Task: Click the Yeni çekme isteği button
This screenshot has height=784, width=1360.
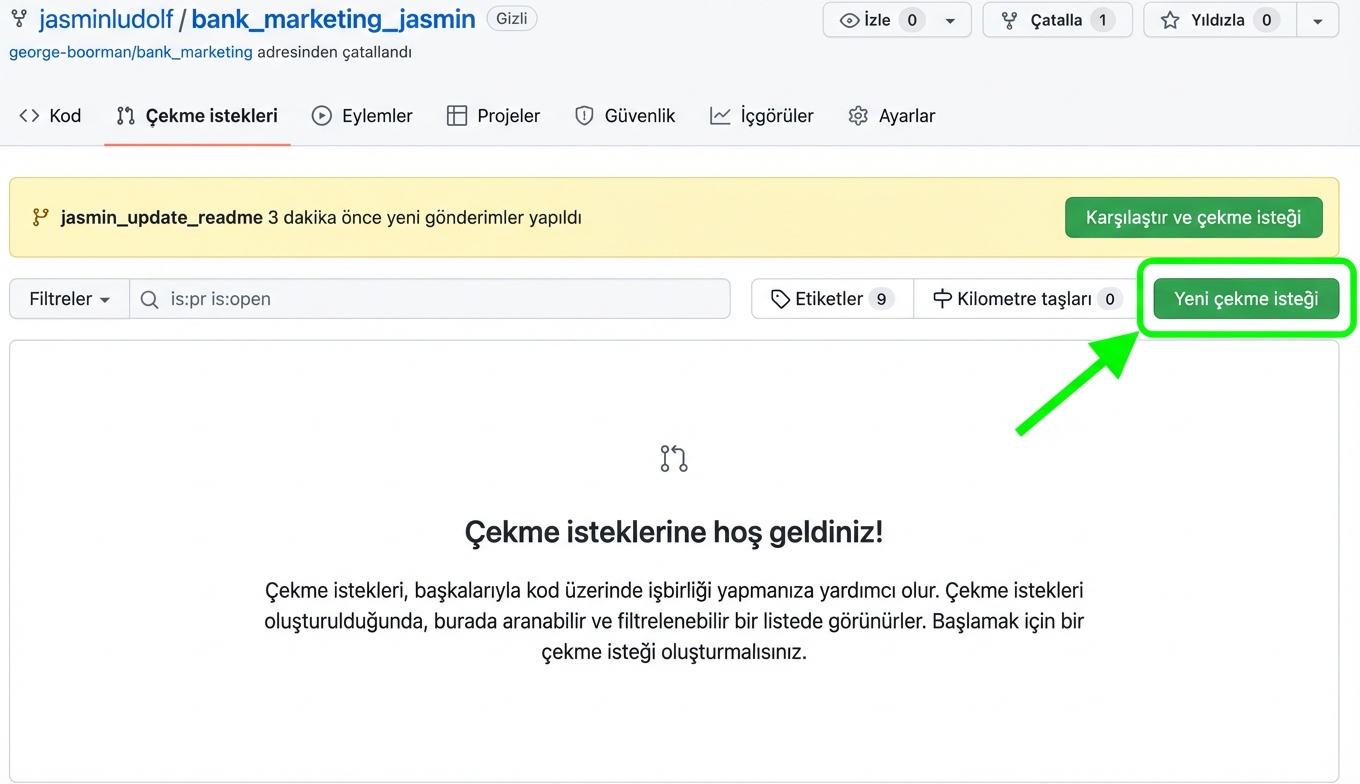Action: click(x=1245, y=298)
